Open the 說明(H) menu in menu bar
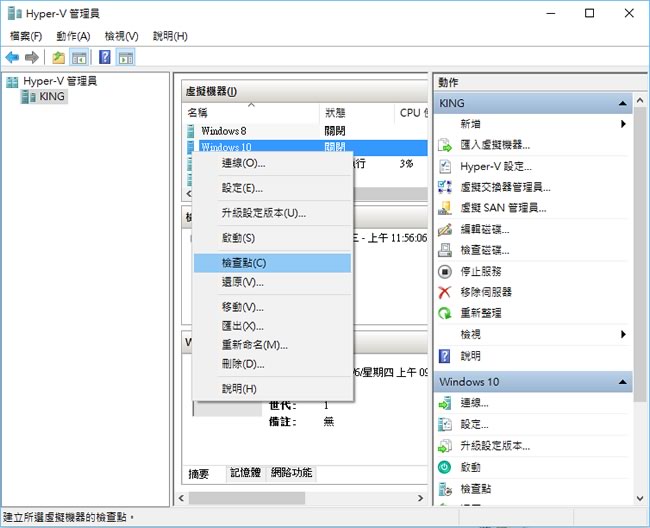The image size is (650, 528). coord(170,36)
